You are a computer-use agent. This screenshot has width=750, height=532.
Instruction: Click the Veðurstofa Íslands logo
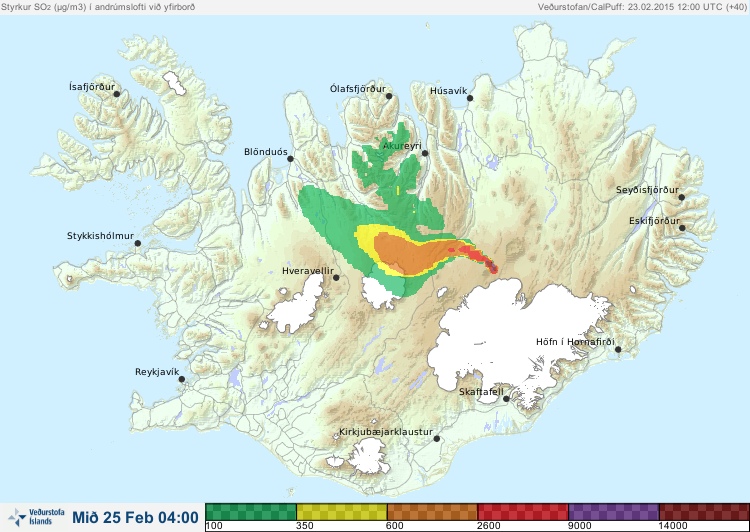coord(36,517)
